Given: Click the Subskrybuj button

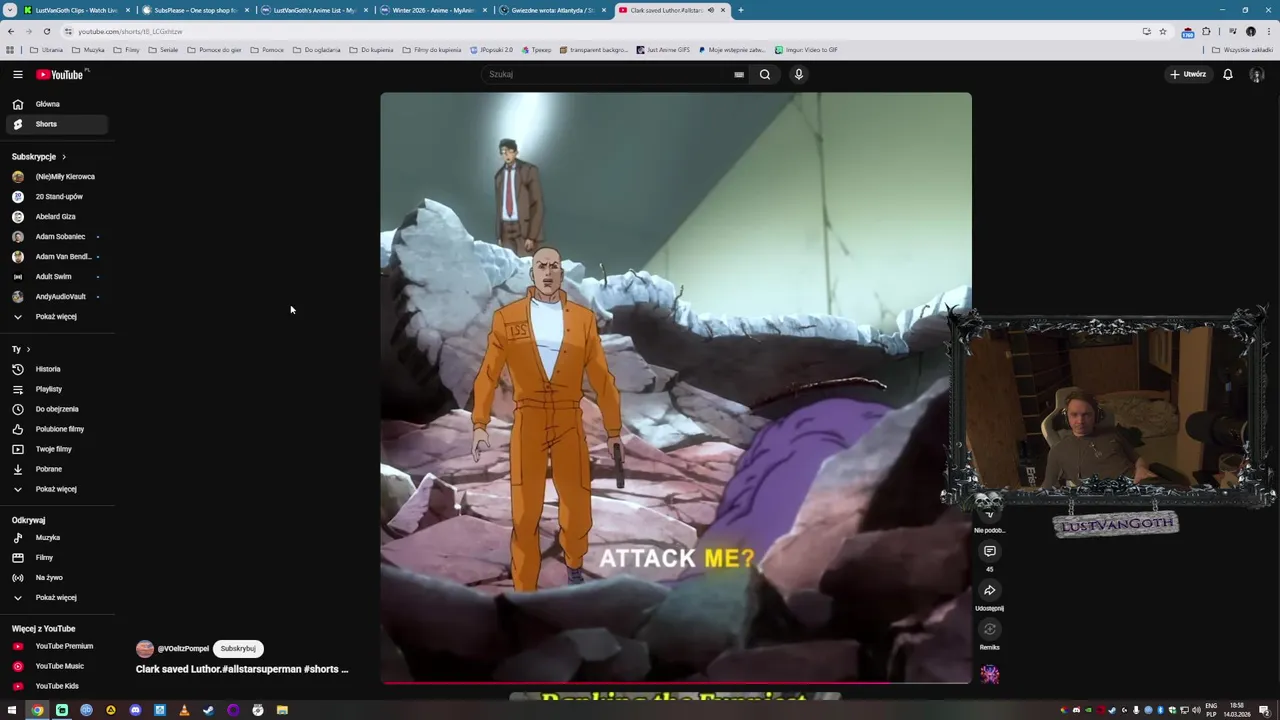Looking at the screenshot, I should pos(238,648).
